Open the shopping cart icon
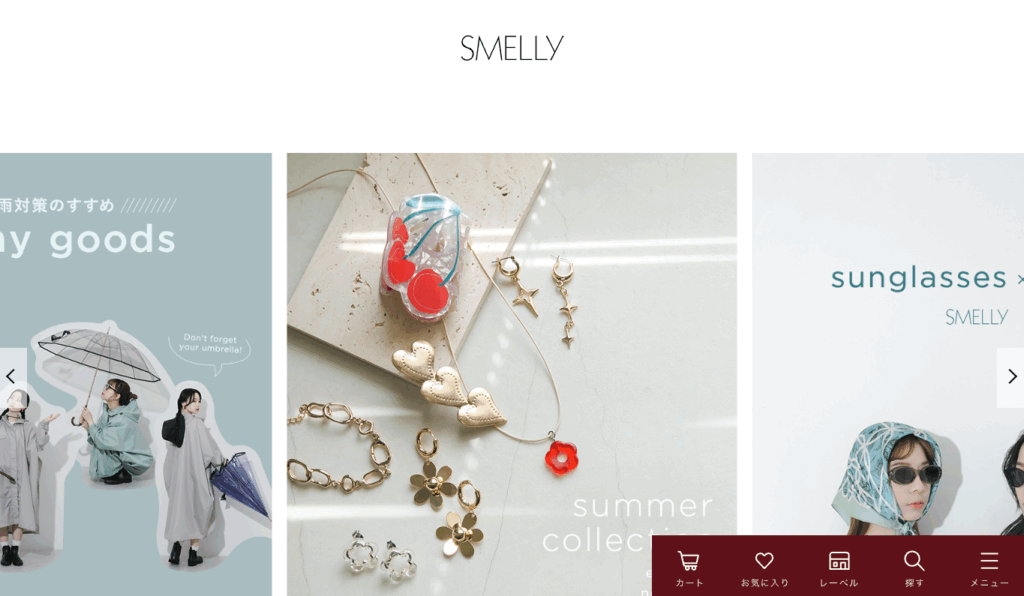This screenshot has width=1024, height=596. click(689, 561)
